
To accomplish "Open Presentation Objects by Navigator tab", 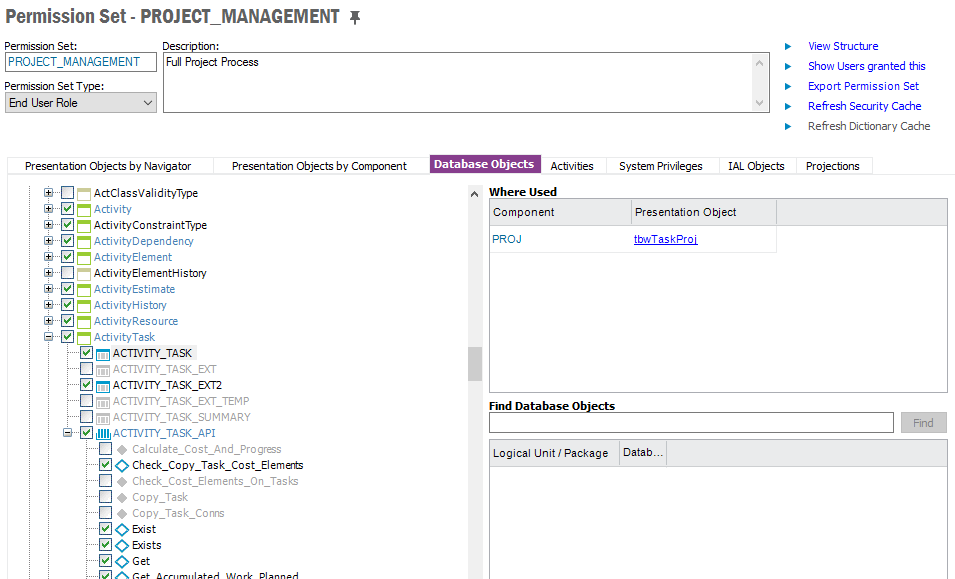I will point(107,166).
